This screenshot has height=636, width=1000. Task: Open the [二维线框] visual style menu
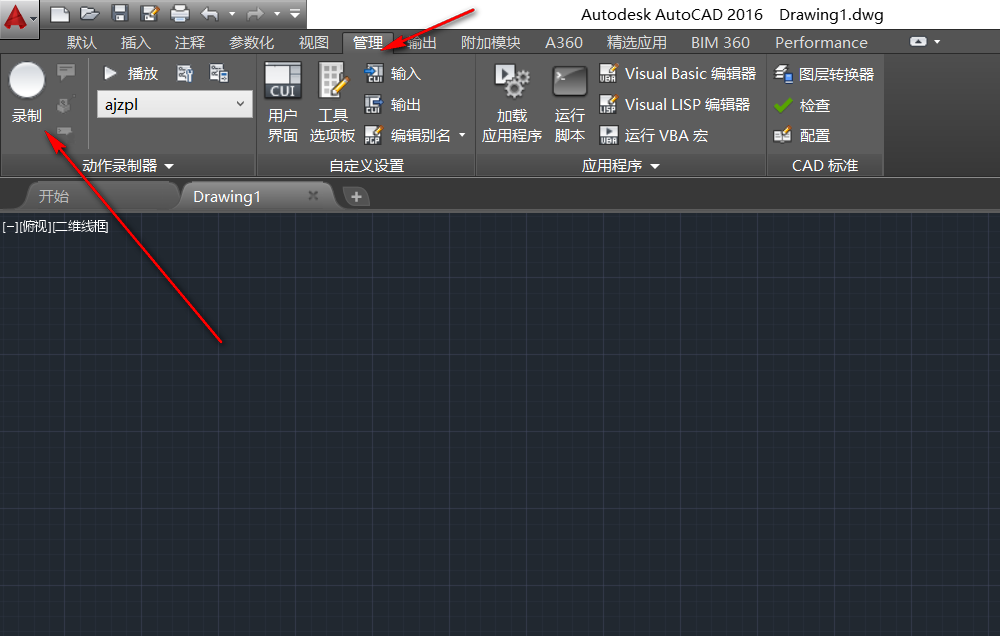[80, 226]
